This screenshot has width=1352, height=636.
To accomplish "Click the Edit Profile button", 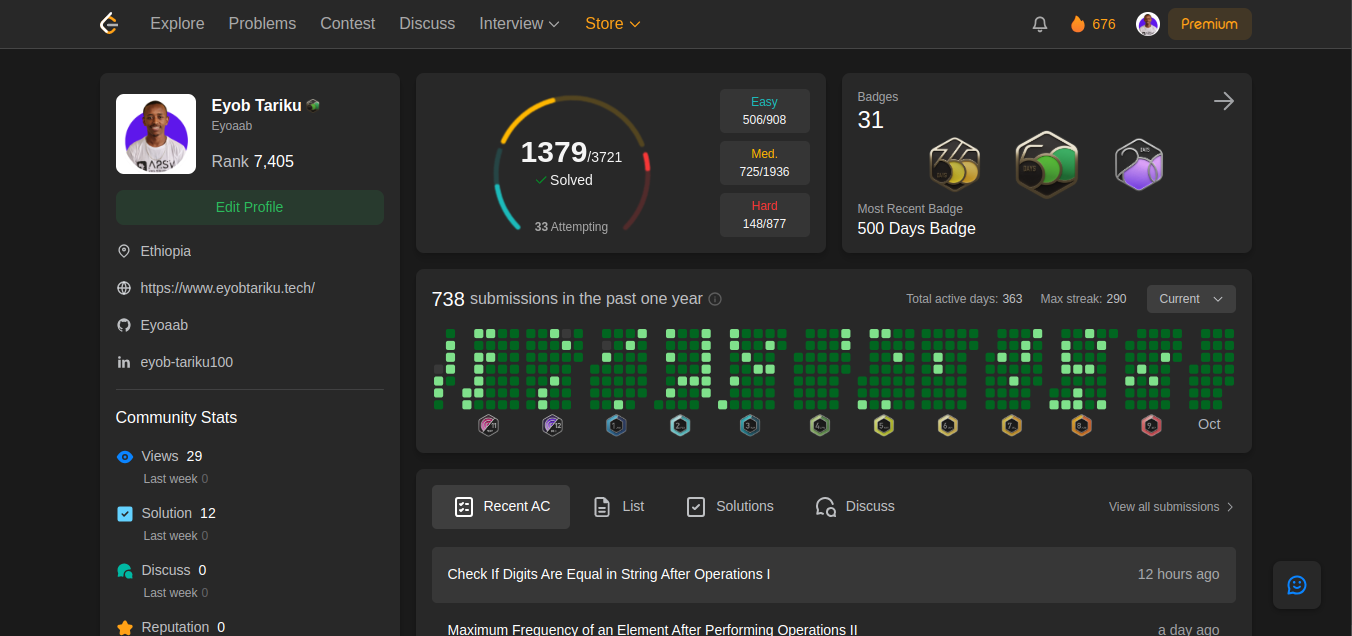I will point(249,207).
